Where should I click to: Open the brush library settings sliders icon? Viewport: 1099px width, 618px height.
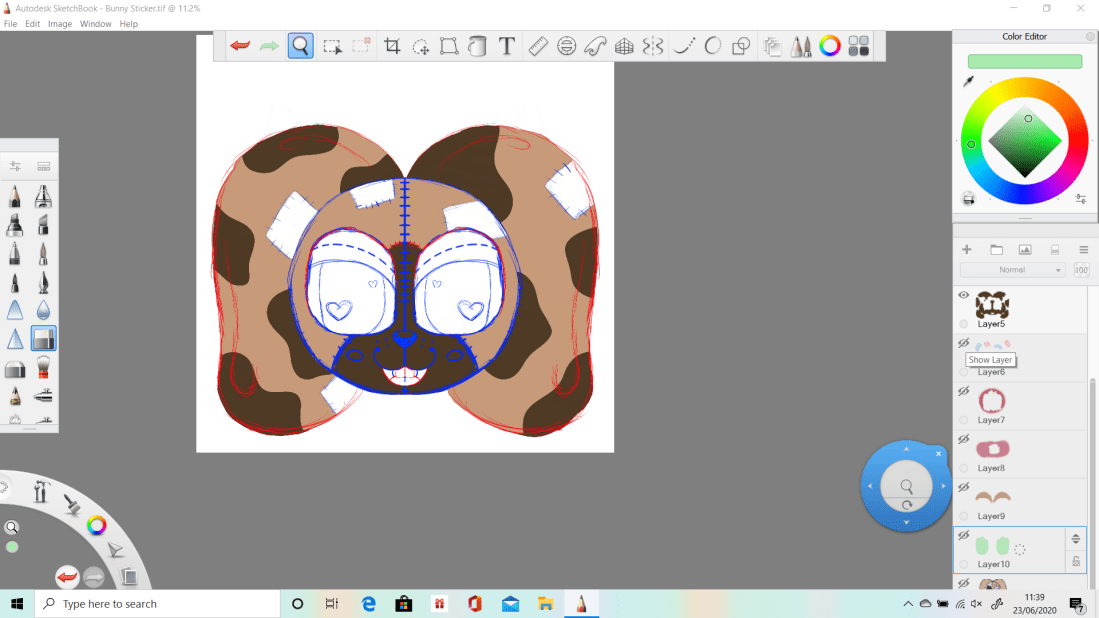click(15, 166)
